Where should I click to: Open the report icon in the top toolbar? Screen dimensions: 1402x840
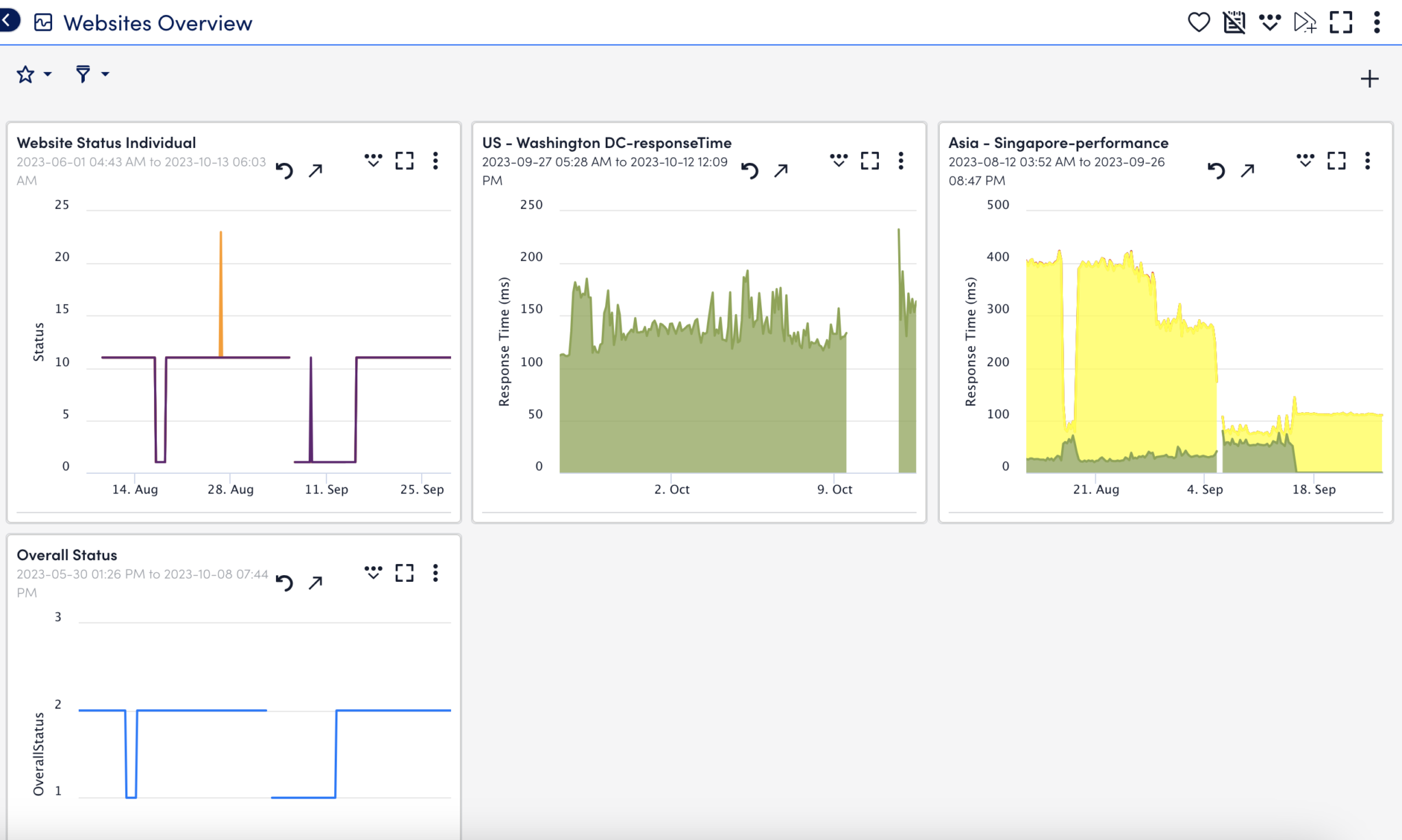(x=1234, y=22)
